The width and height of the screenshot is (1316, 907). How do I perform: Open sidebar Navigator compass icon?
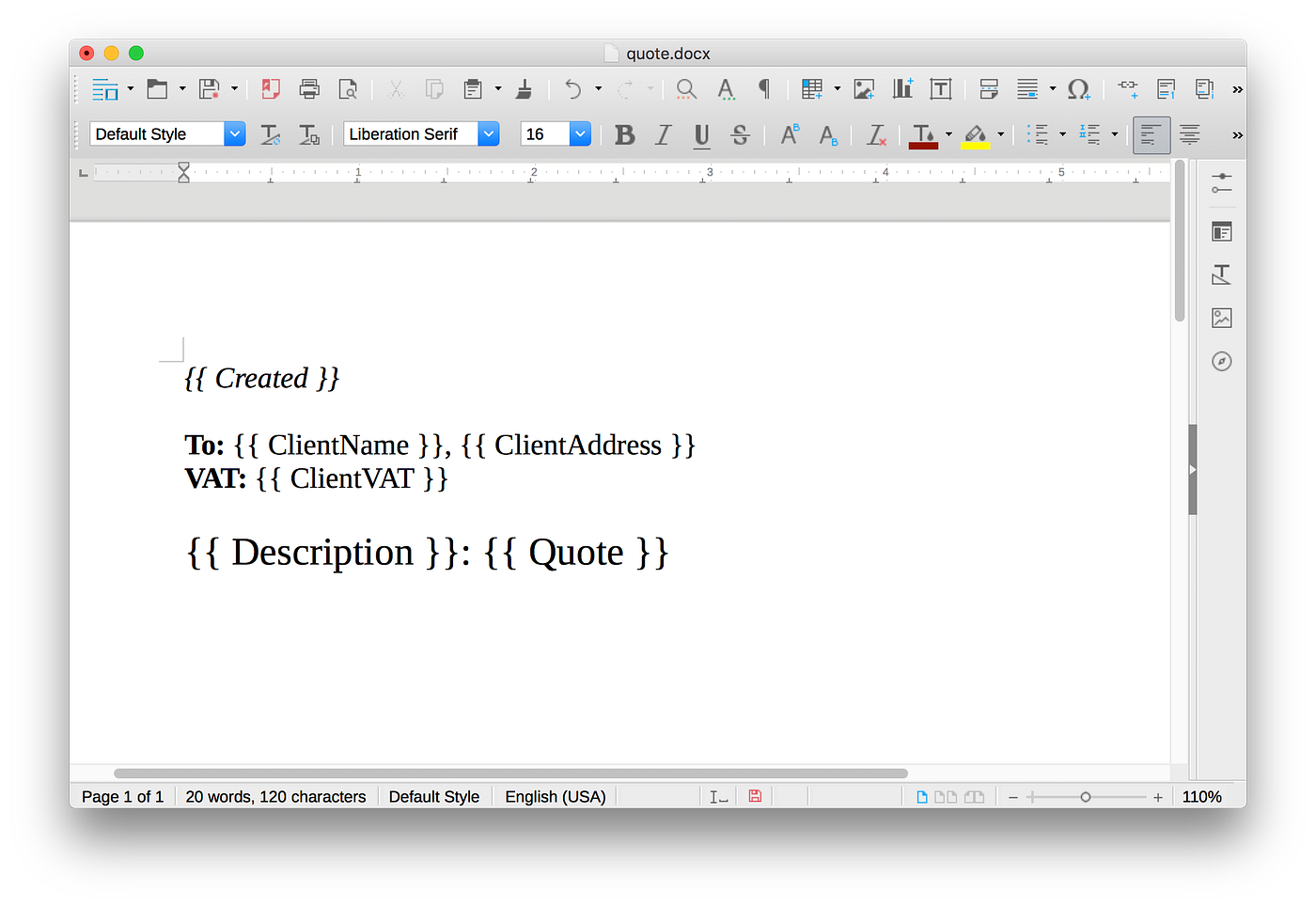[x=1221, y=361]
